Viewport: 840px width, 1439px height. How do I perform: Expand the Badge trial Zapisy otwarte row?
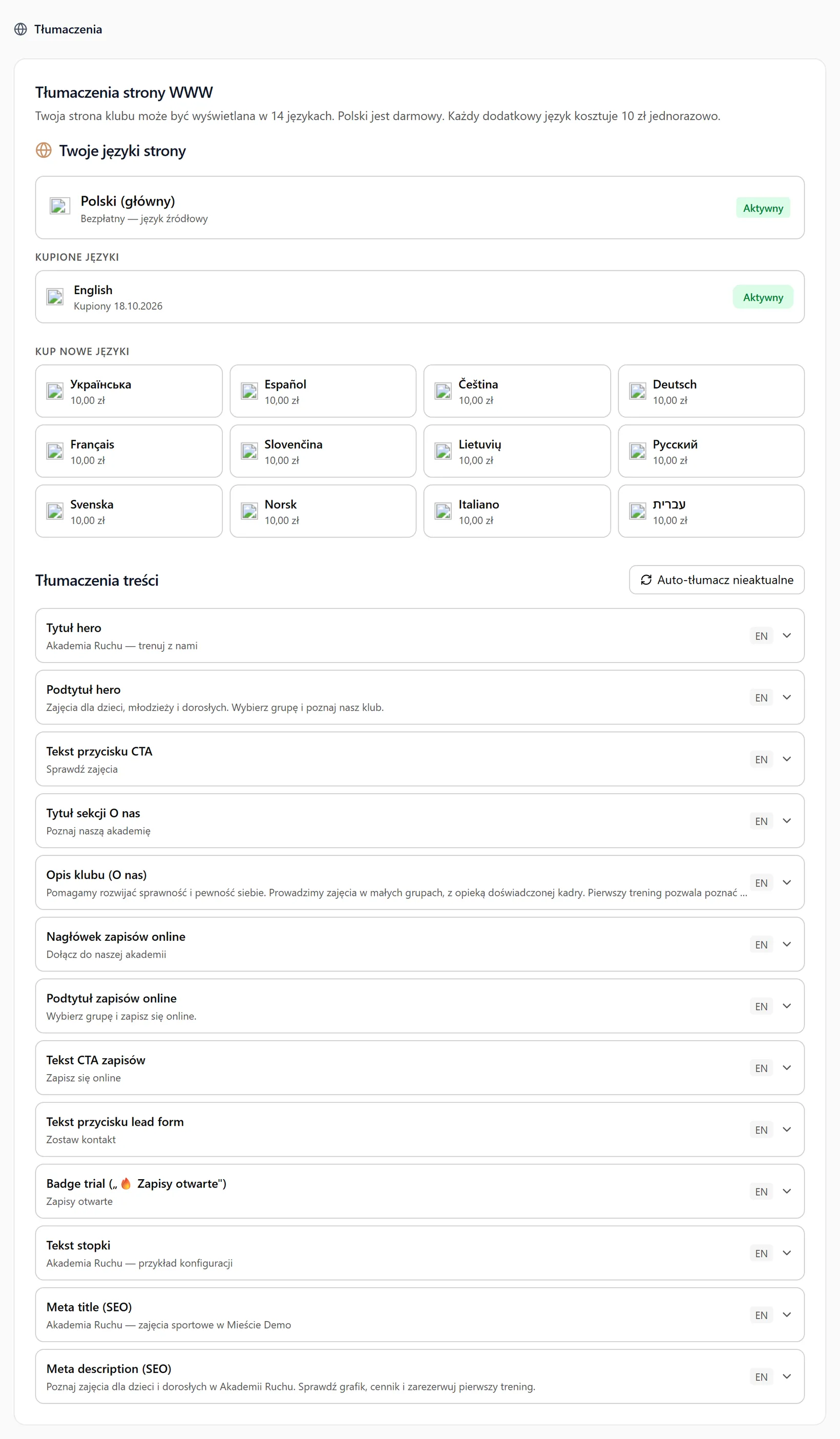coord(419,1191)
